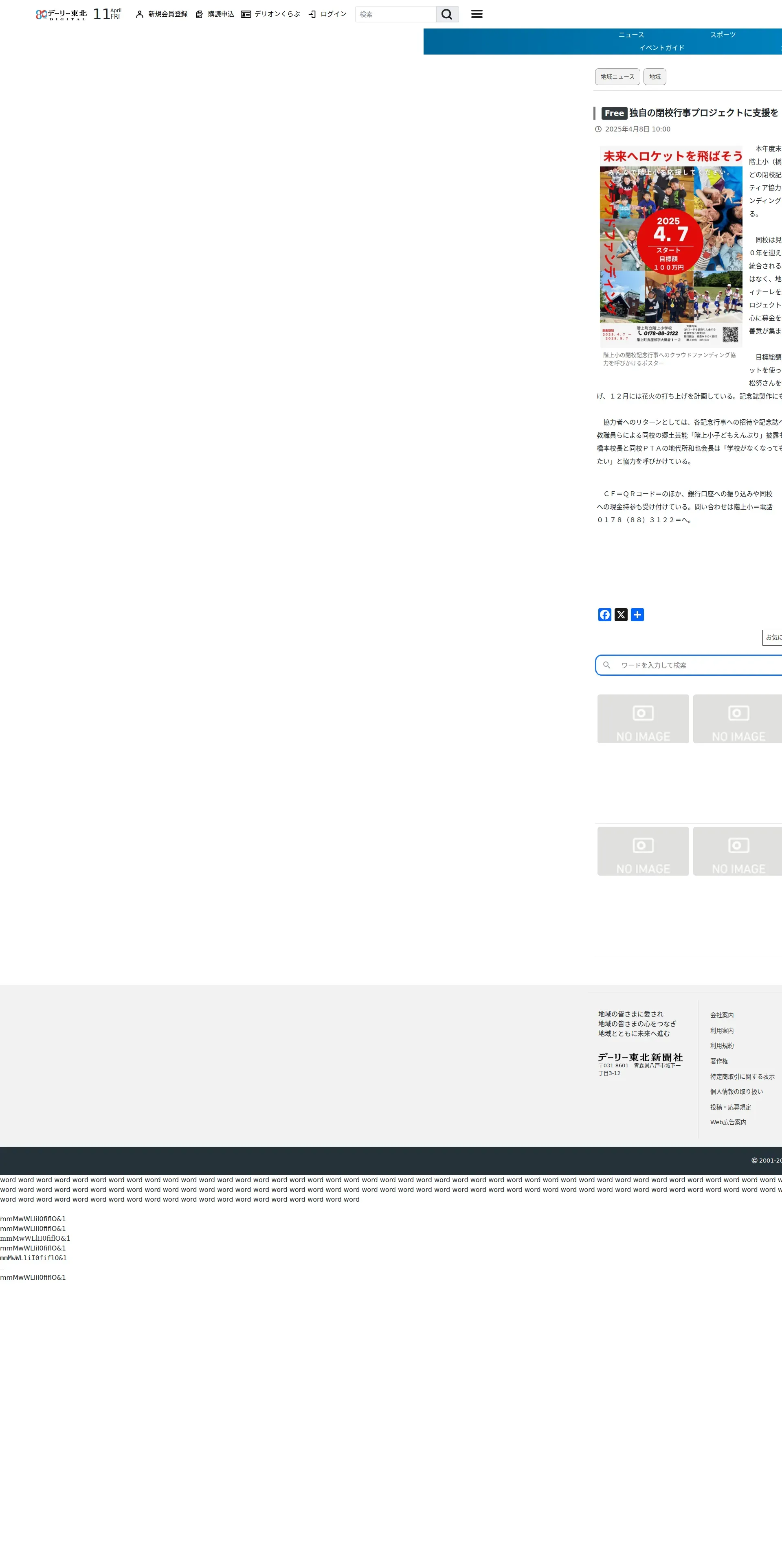Viewport: 782px width, 1568px height.
Task: Click the デリオンくらぶ card icon
Action: tap(246, 14)
